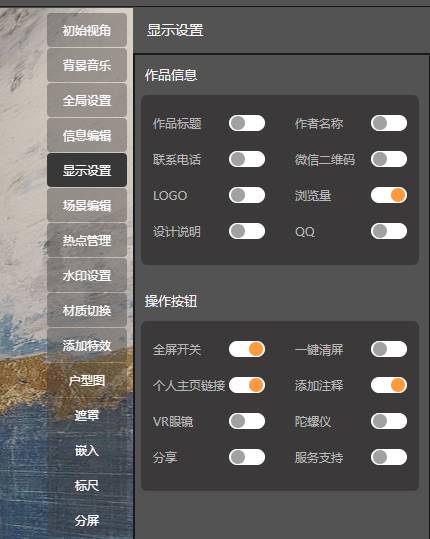This screenshot has height=539, width=430.
Task: Enable the VR眼镜 switch
Action: [247, 421]
